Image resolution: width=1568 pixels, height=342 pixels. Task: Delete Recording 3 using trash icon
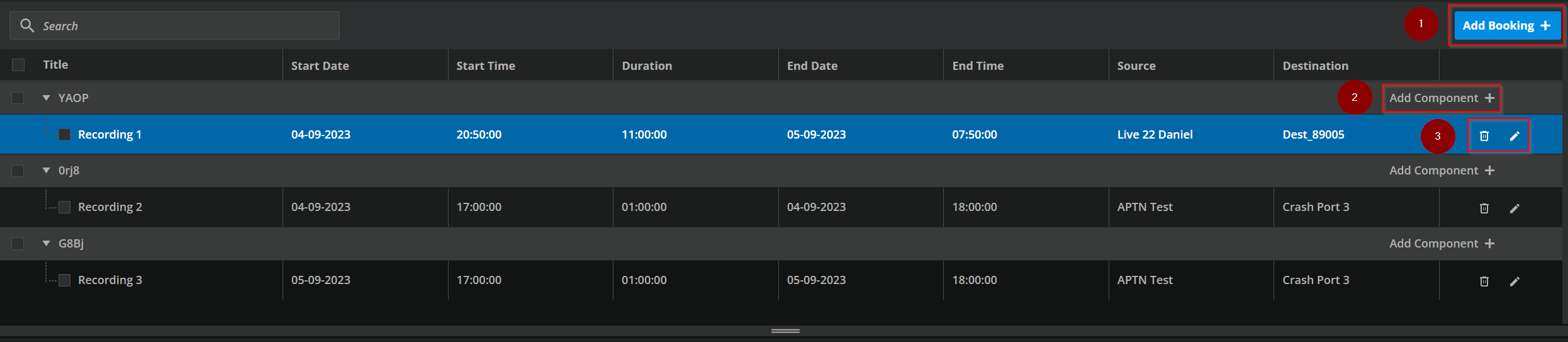(x=1484, y=282)
